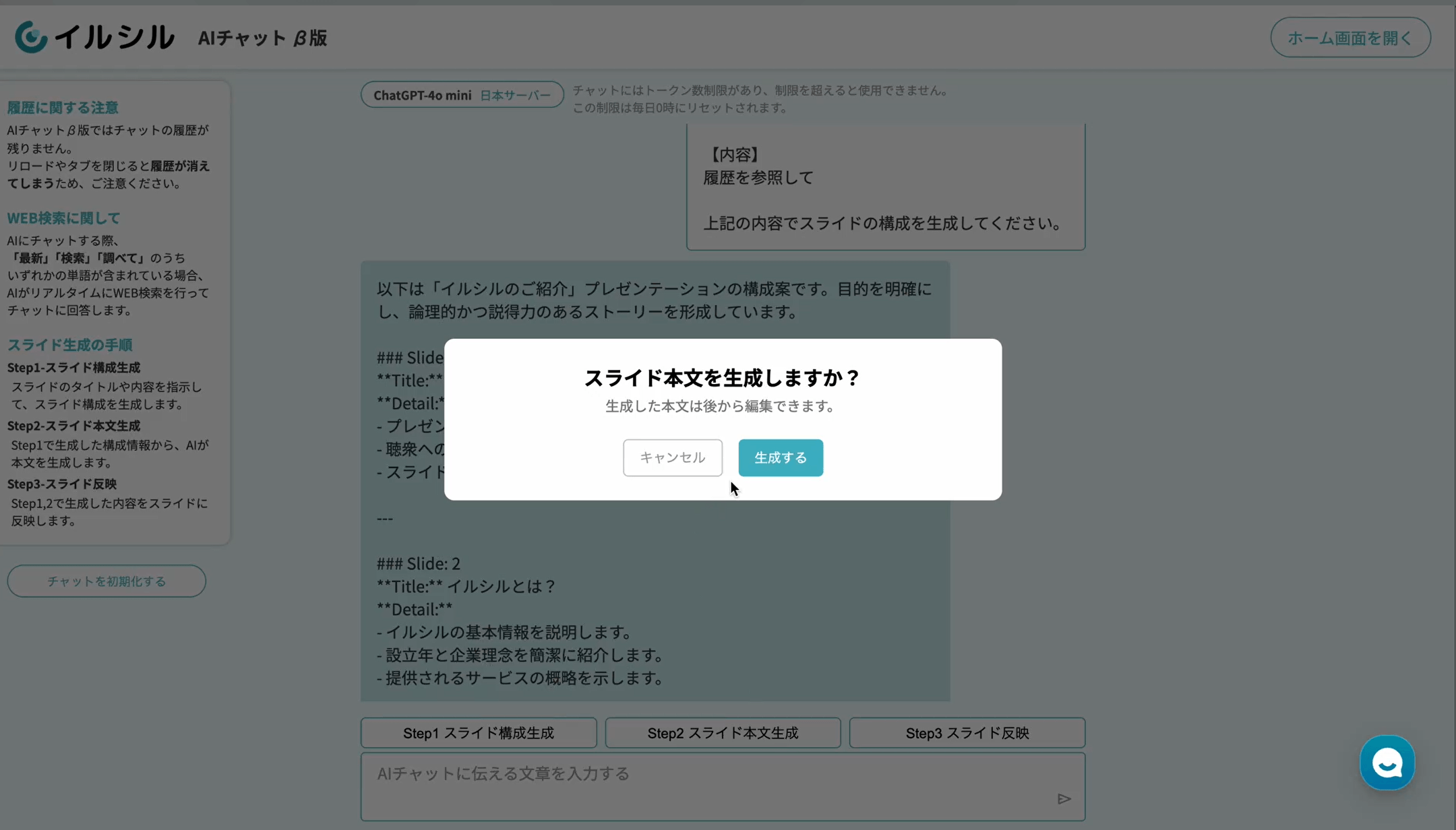Select Step2 スライド本文生成 button
The width and height of the screenshot is (1456, 830).
[x=723, y=733]
